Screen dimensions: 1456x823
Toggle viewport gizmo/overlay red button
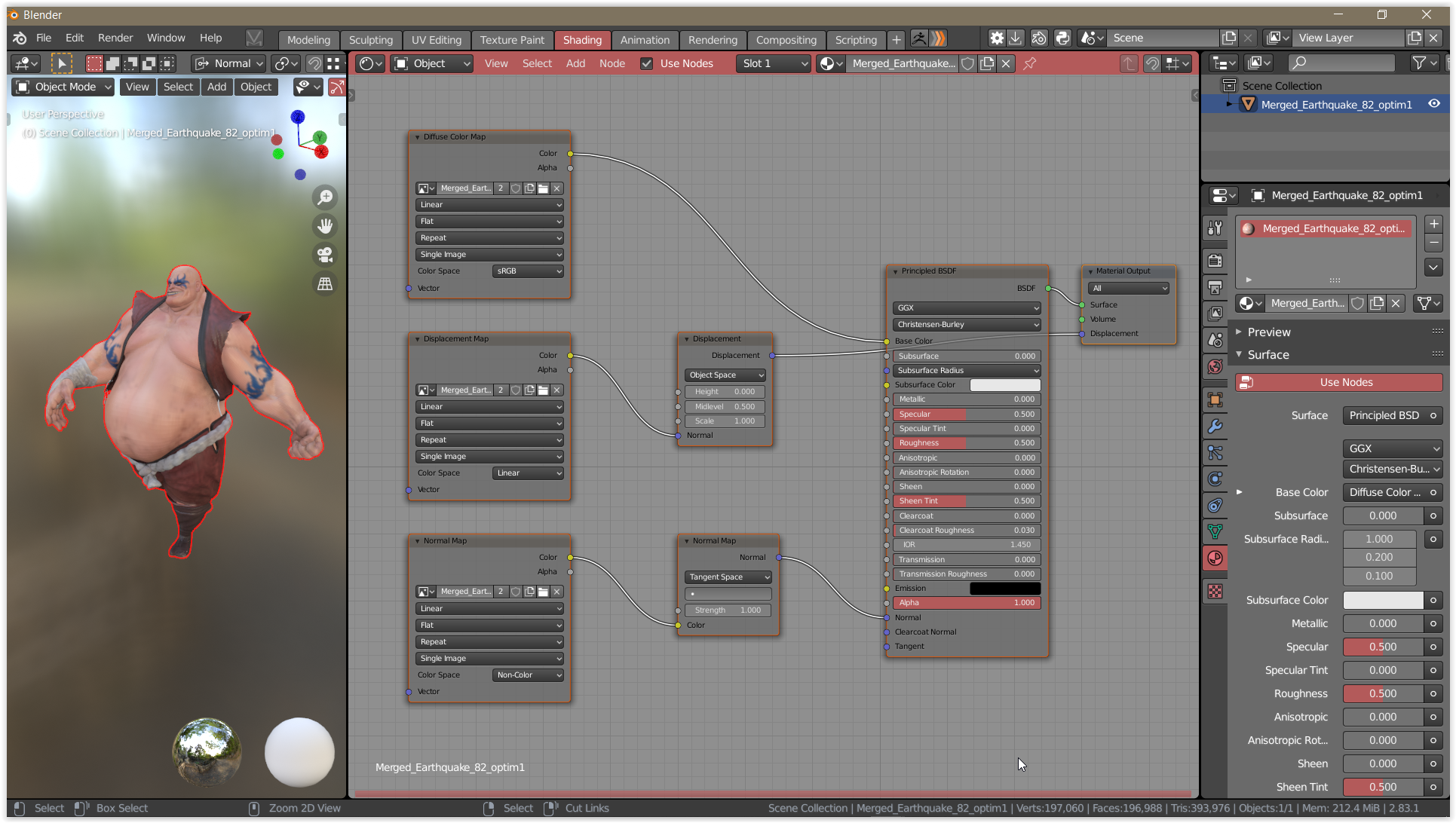click(337, 87)
